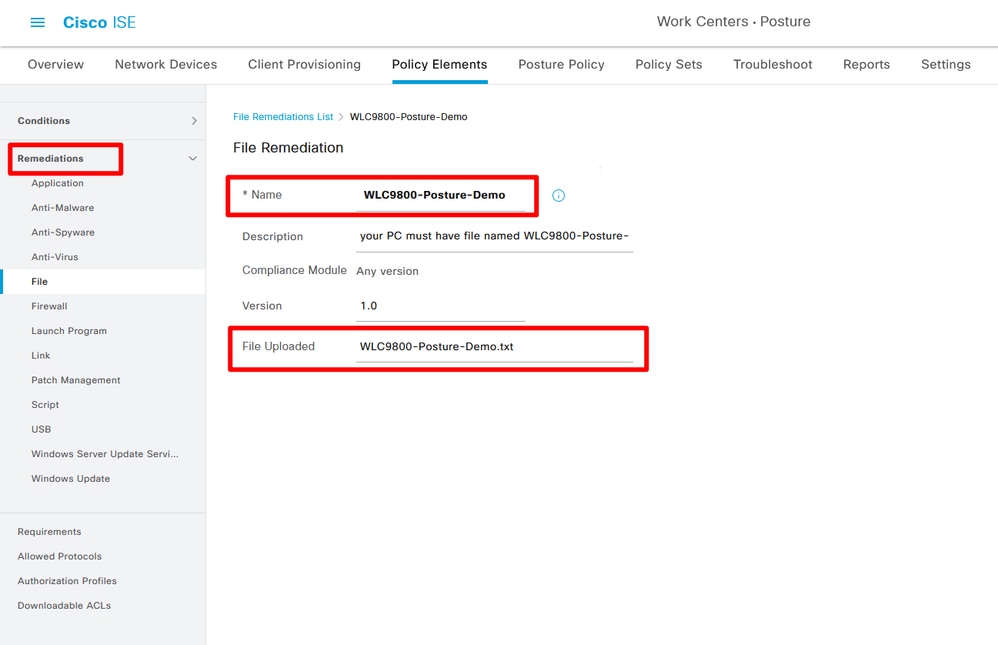Switch to Policy Sets tab
Image resolution: width=998 pixels, height=645 pixels.
coord(668,64)
